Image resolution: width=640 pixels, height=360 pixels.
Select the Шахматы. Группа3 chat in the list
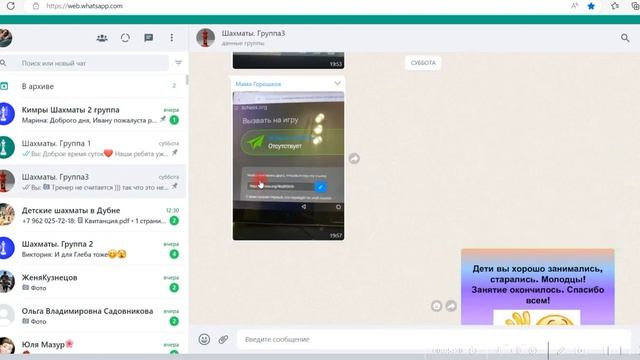pos(93,181)
